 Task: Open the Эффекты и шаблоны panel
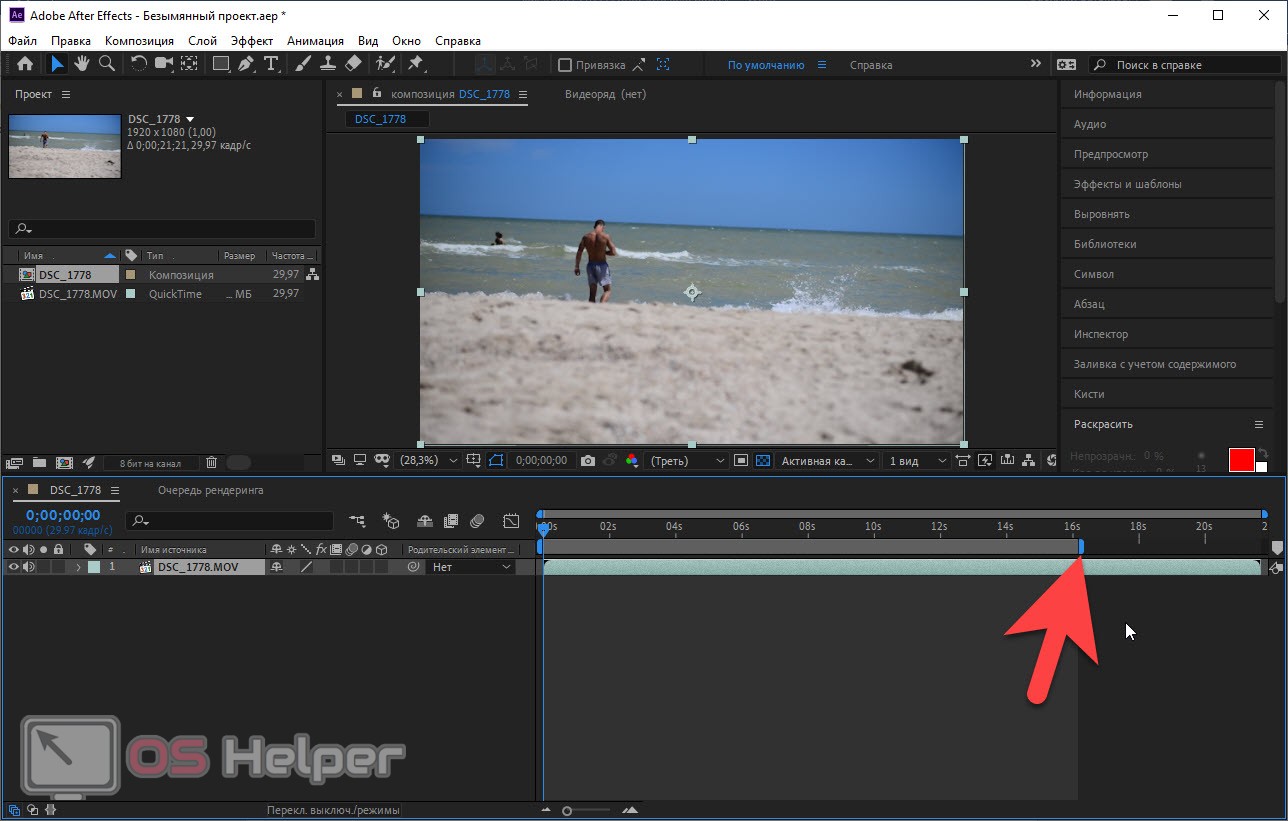[1127, 184]
